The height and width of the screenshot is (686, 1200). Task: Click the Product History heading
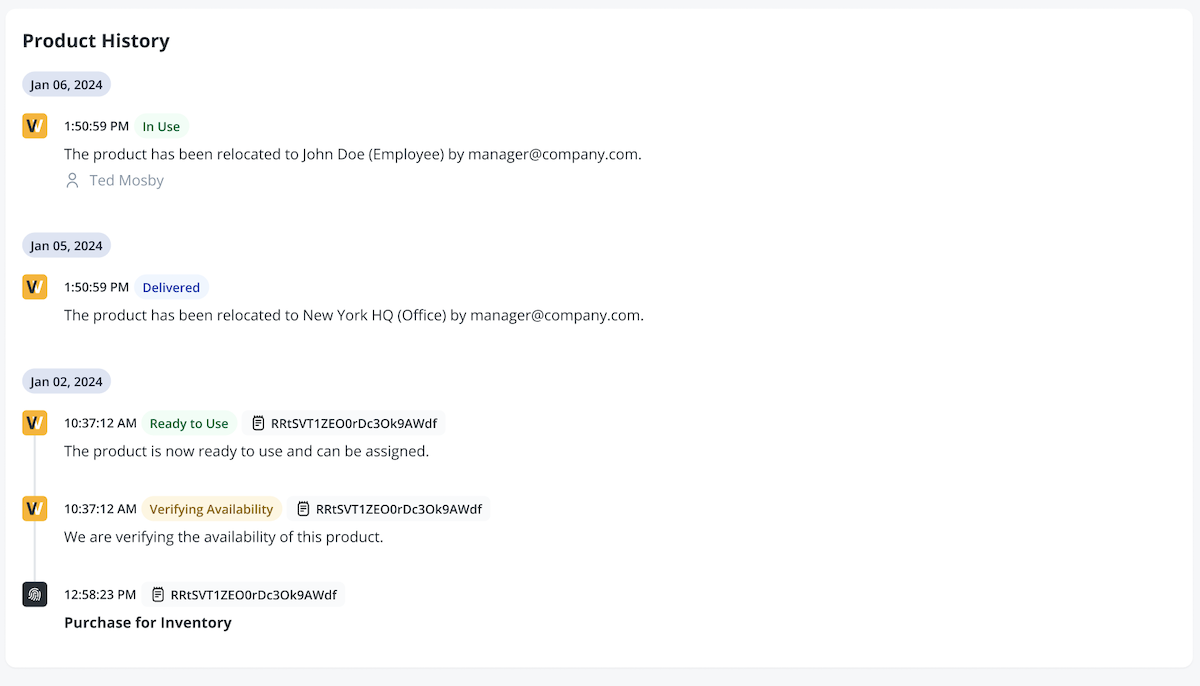96,41
